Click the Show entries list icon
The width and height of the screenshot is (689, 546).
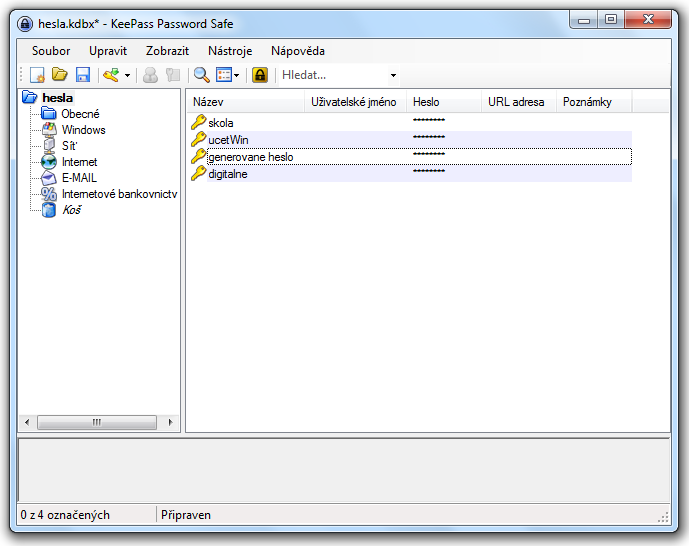point(224,75)
